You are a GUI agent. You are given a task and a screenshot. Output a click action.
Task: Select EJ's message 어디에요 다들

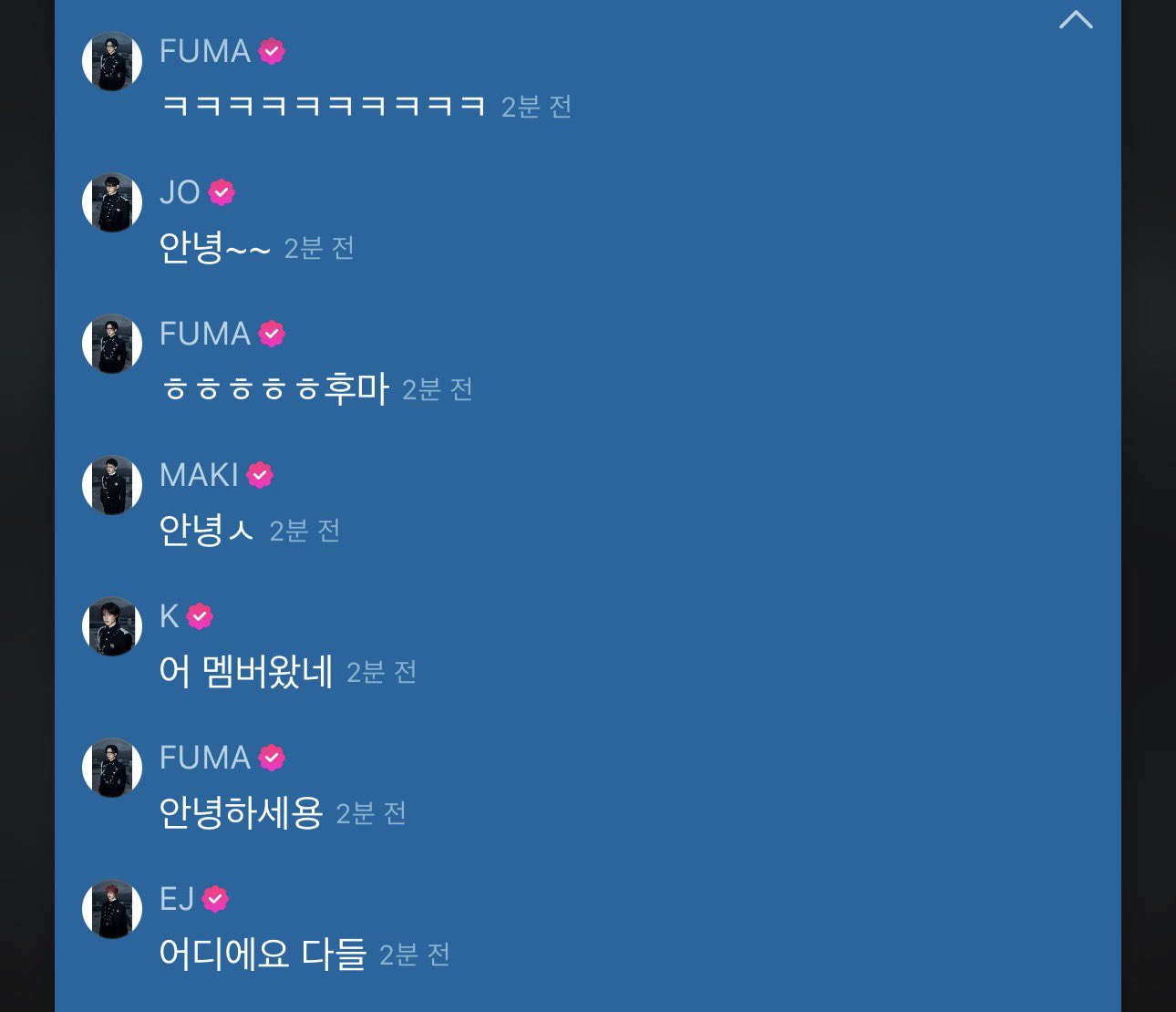(x=263, y=955)
